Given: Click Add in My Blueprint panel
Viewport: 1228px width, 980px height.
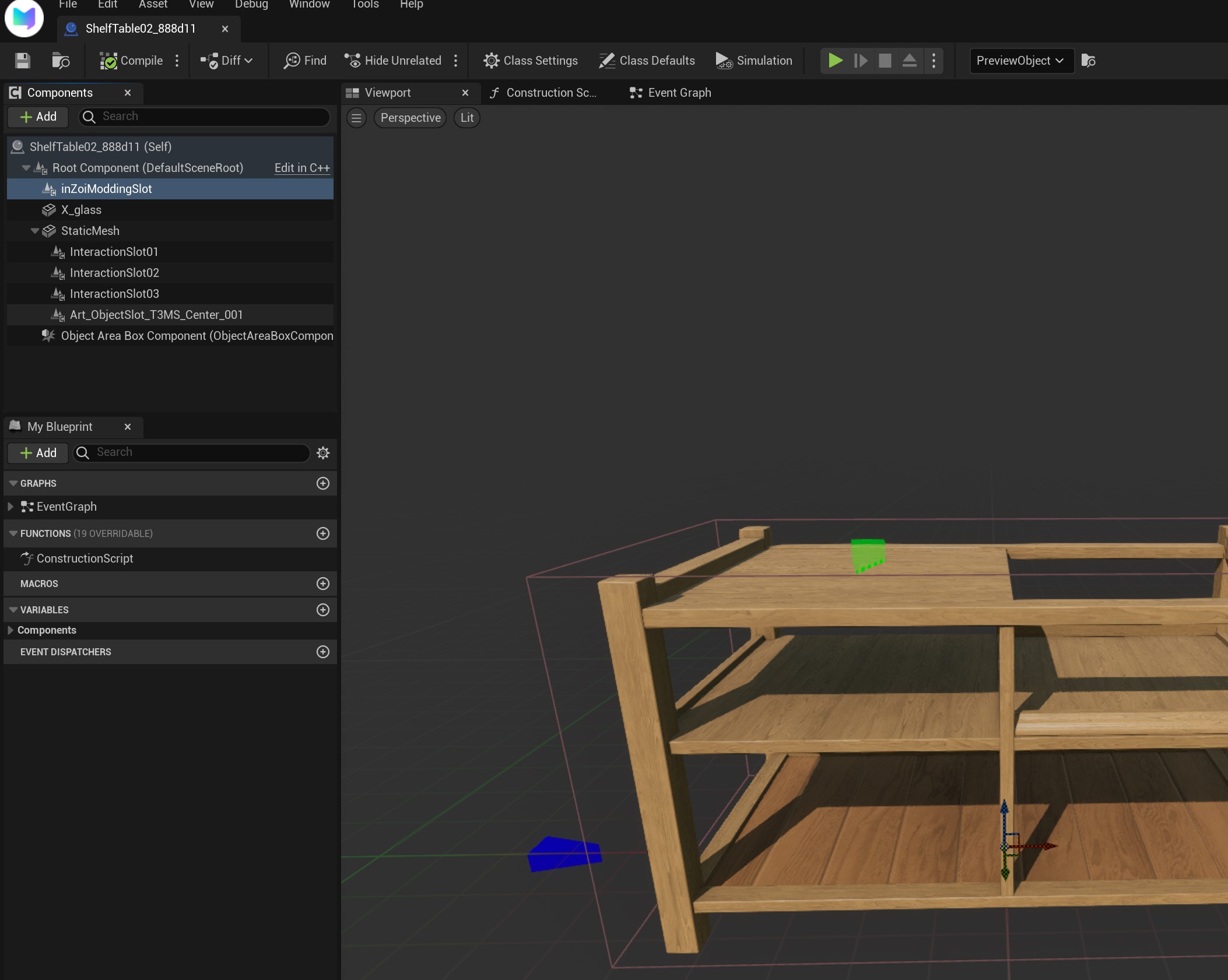Looking at the screenshot, I should pyautogui.click(x=38, y=453).
